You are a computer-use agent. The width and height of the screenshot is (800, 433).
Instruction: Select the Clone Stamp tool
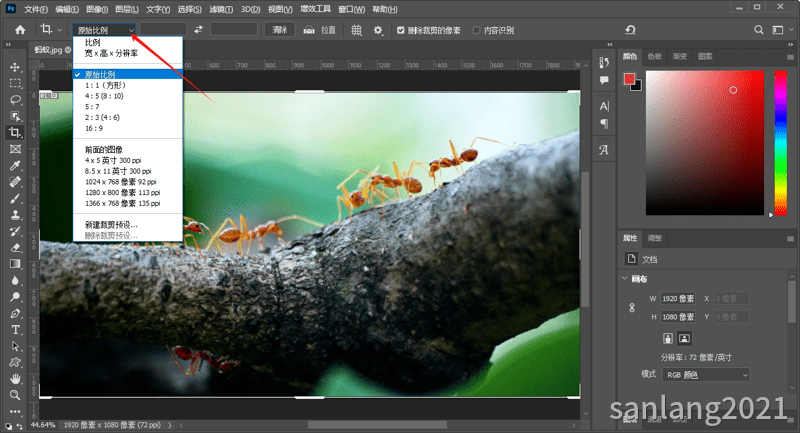coord(15,215)
